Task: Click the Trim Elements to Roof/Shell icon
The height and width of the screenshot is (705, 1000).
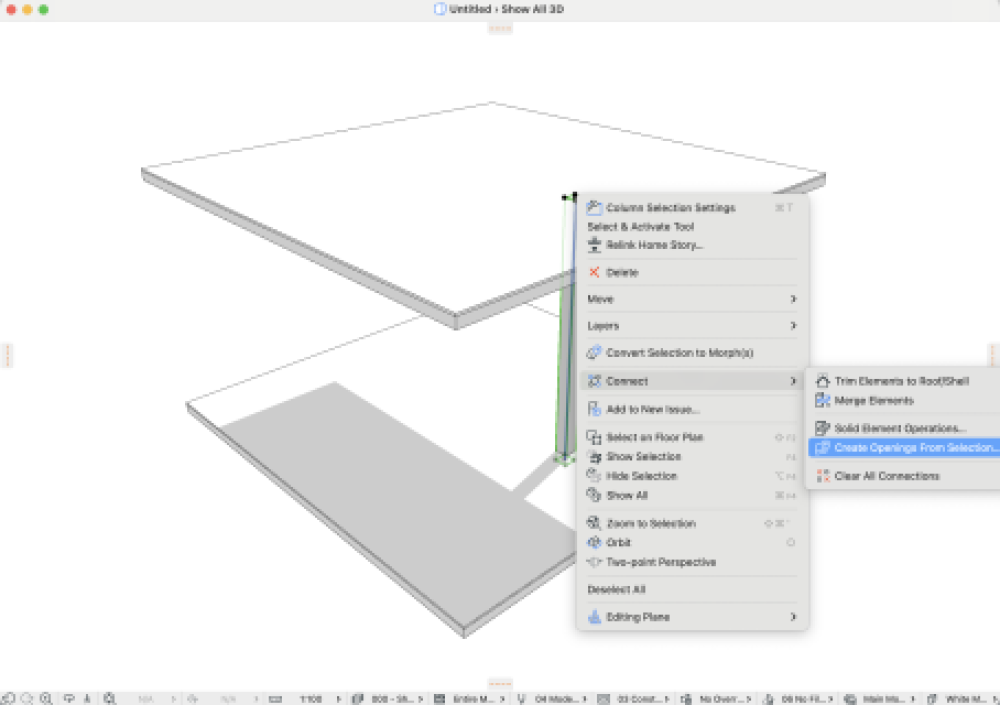Action: point(823,381)
